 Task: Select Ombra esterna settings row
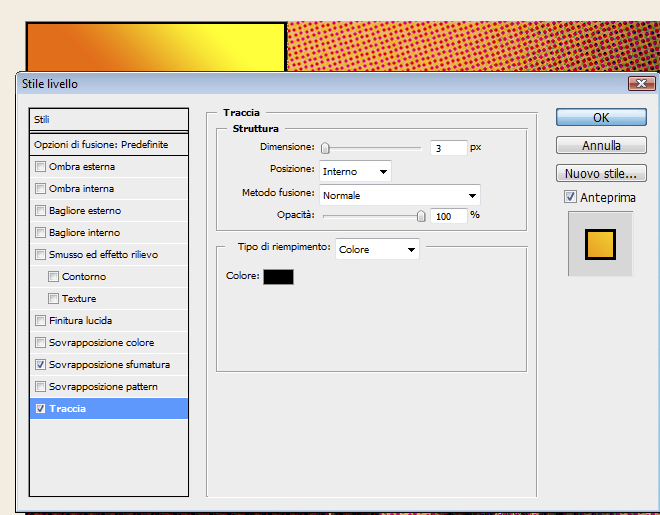tap(109, 167)
